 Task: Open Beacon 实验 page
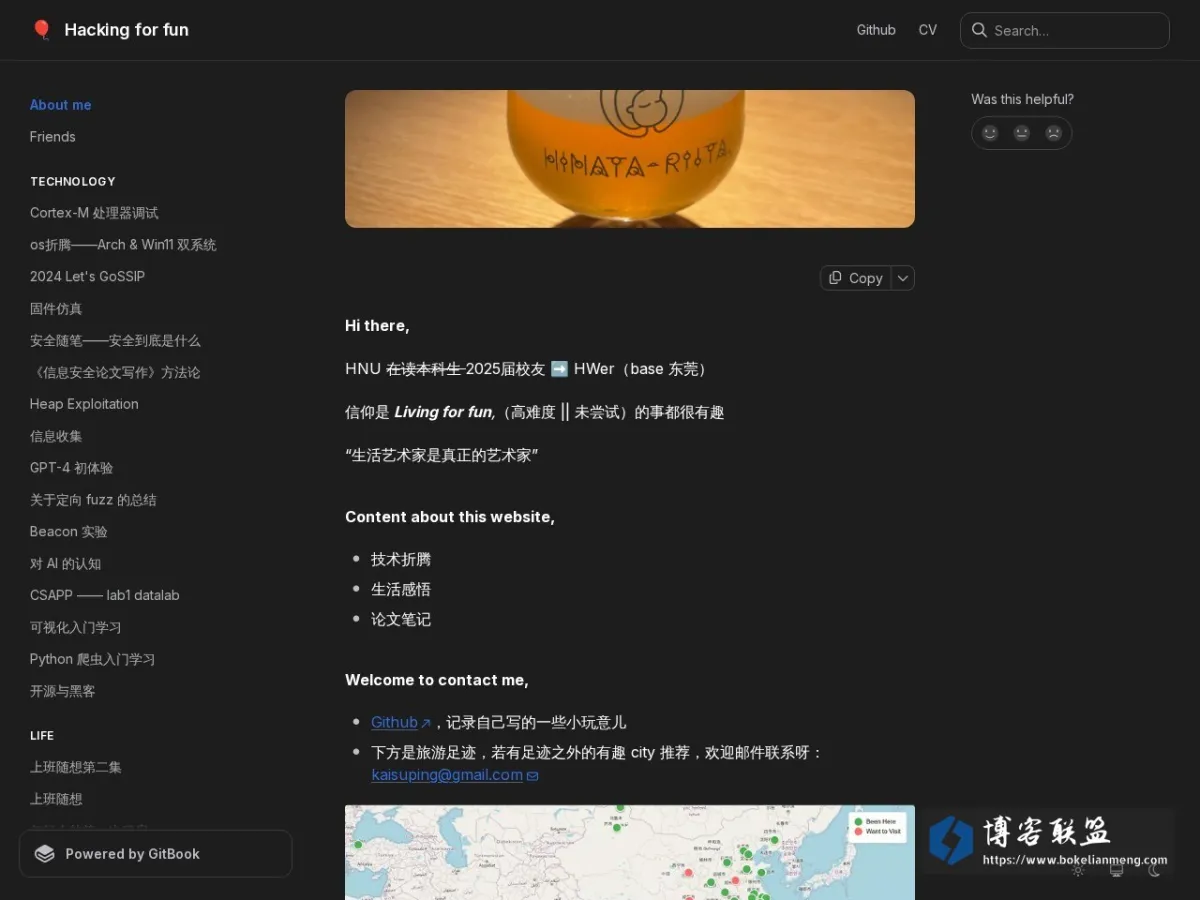[x=68, y=532]
